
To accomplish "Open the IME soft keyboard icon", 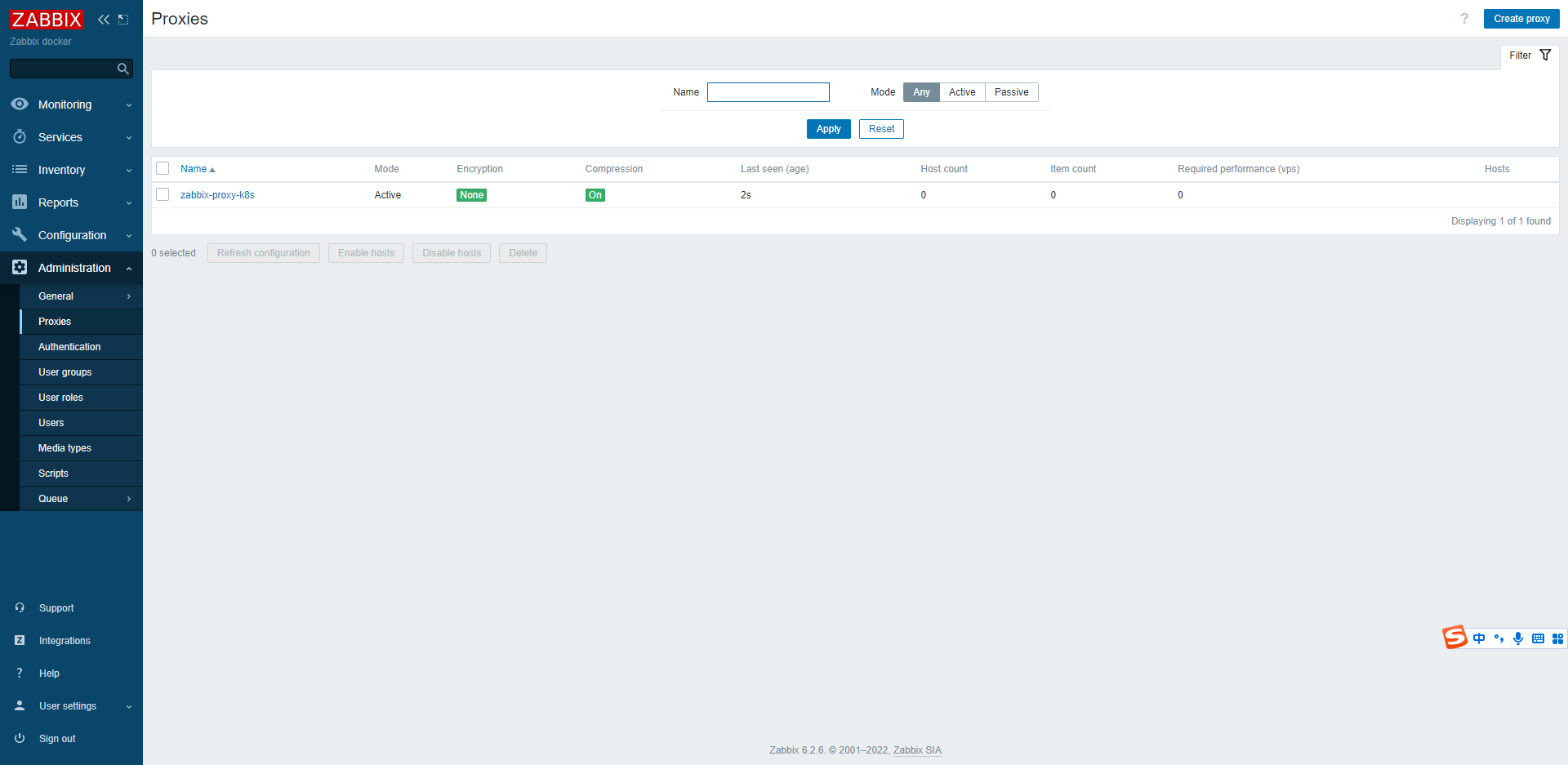I will pyautogui.click(x=1538, y=638).
